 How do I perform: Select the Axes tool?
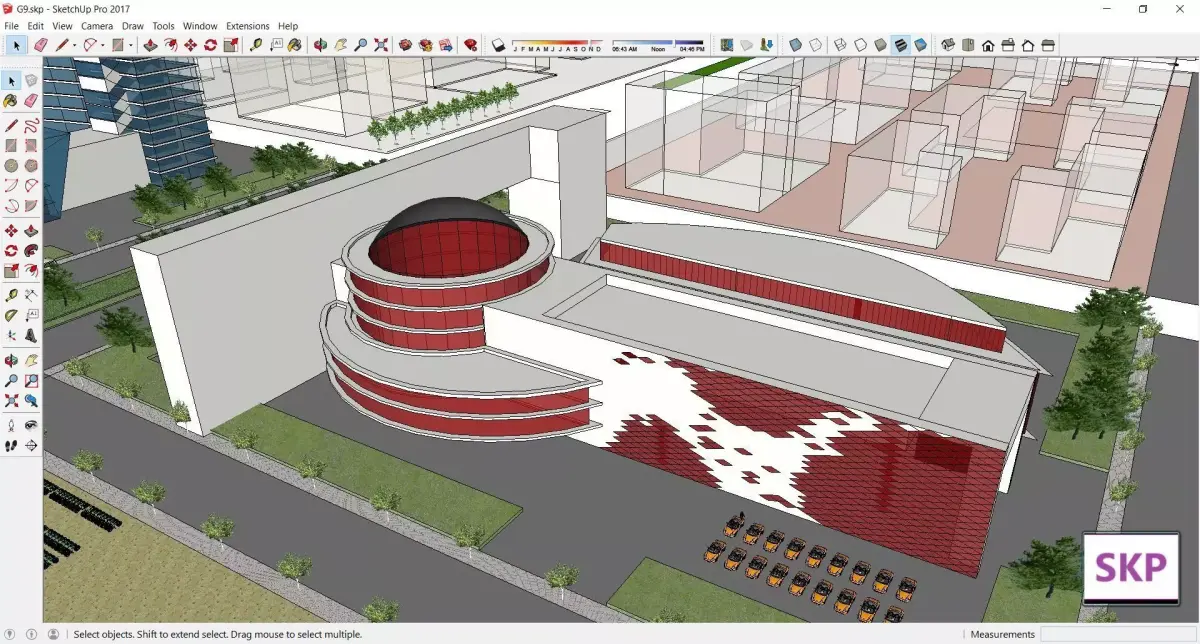pos(11,336)
